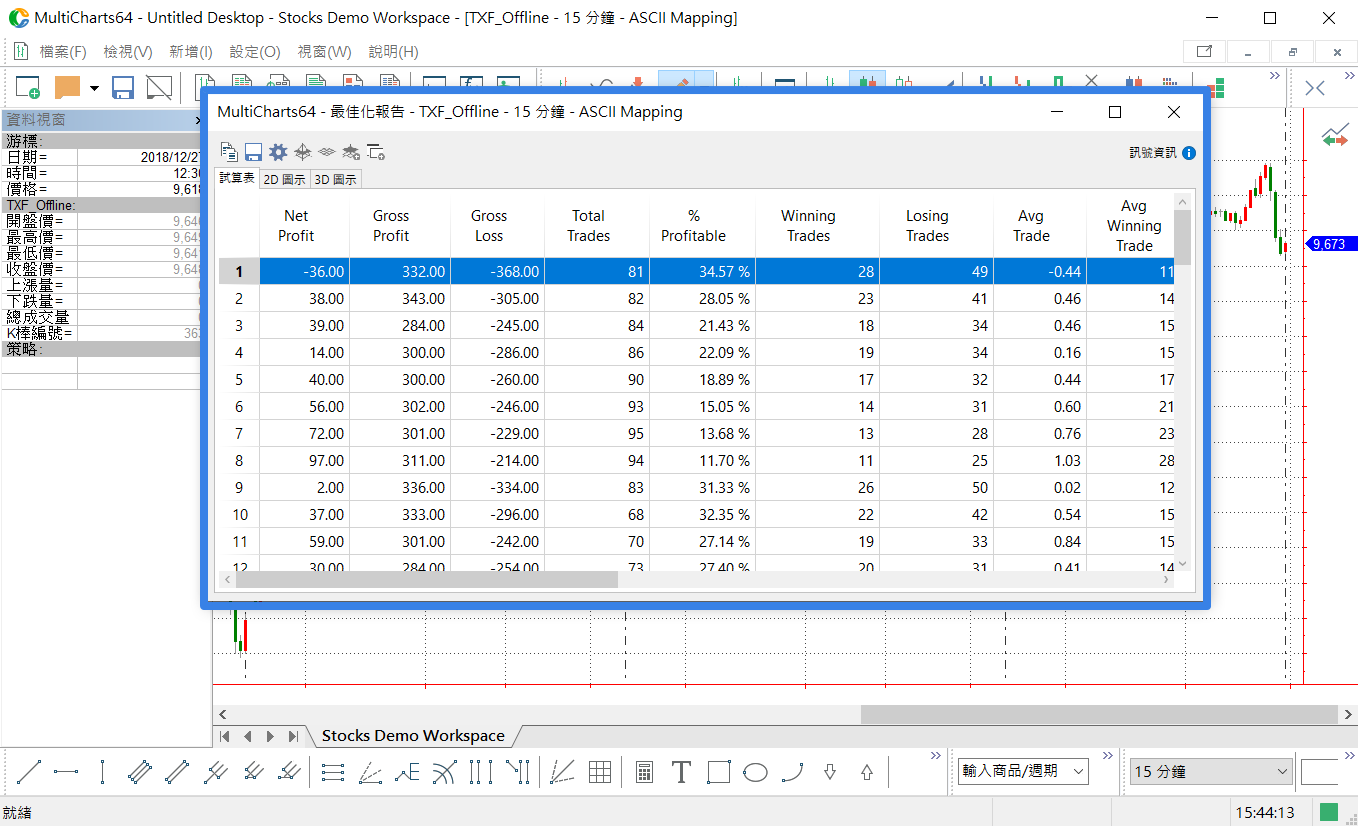Screen dimensions: 1358x826
Task: Switch to the 試算表 tab
Action: 237,178
